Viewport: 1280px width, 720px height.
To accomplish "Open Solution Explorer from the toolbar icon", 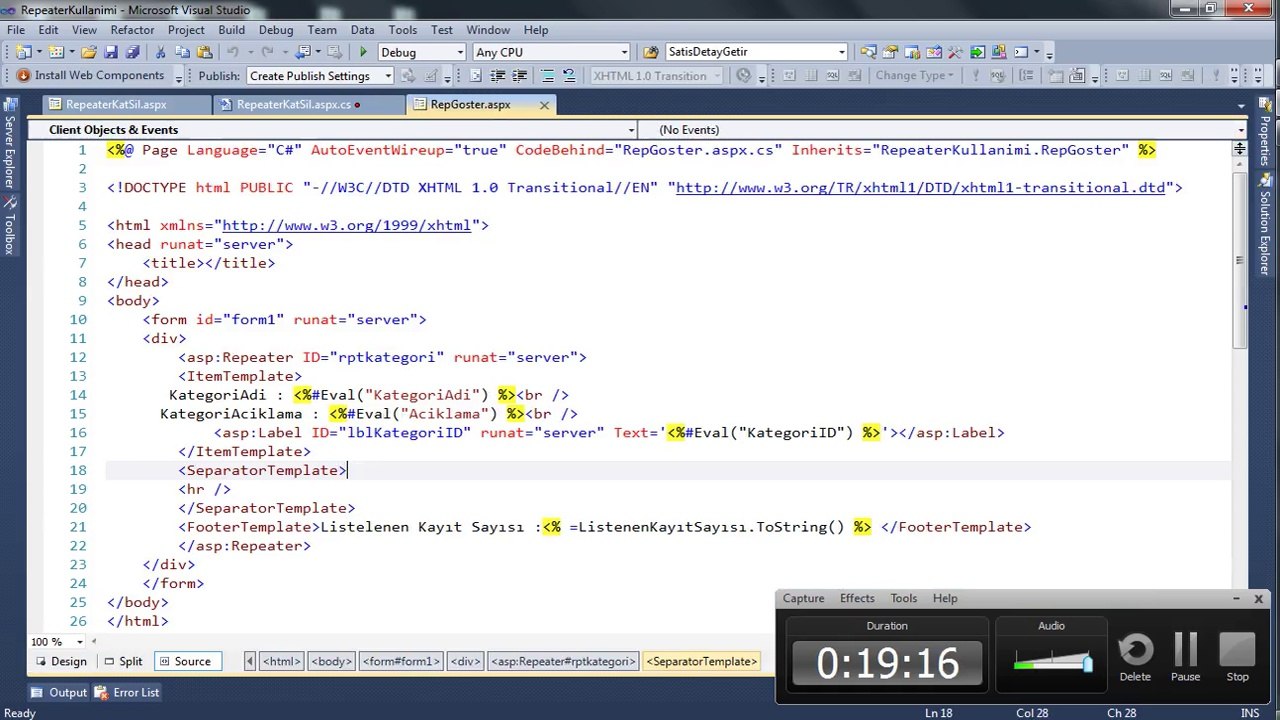I will pyautogui.click(x=868, y=52).
